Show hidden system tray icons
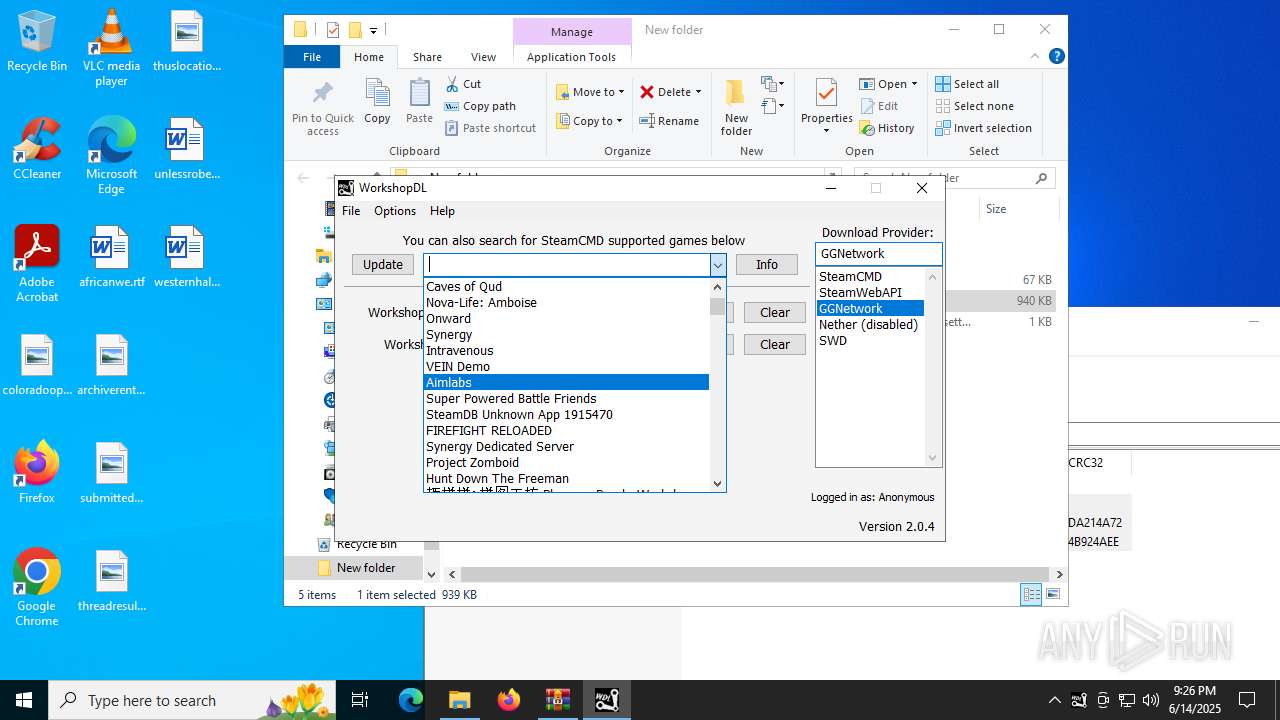Screen dimensions: 1280x720 1054,700
